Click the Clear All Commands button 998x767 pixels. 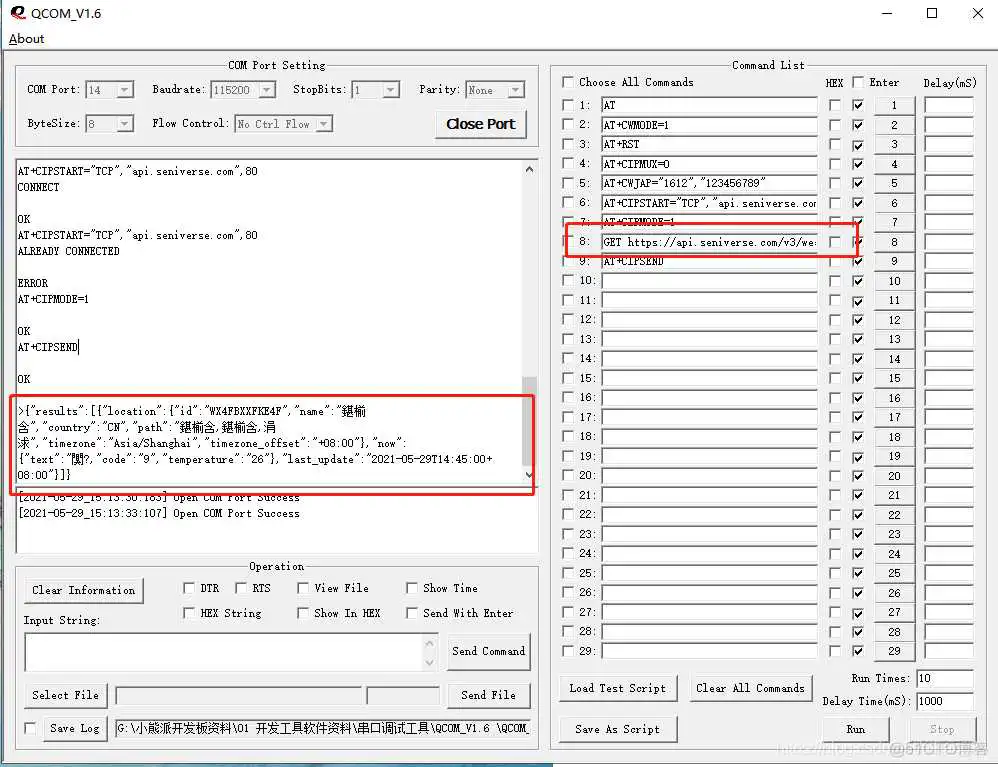click(x=751, y=688)
